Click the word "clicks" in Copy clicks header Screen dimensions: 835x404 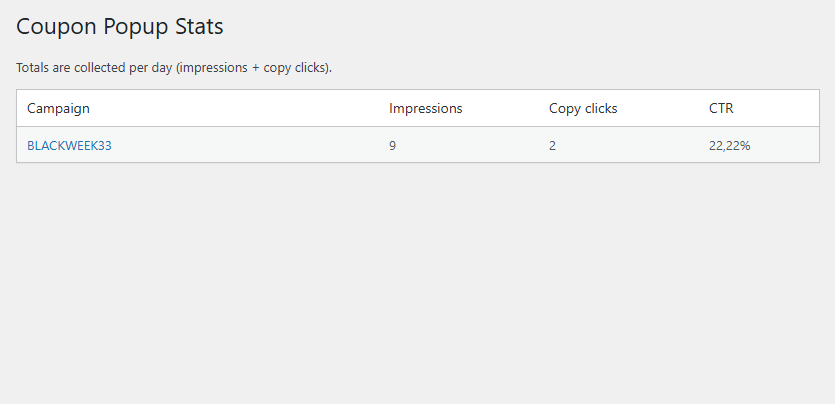coord(600,108)
